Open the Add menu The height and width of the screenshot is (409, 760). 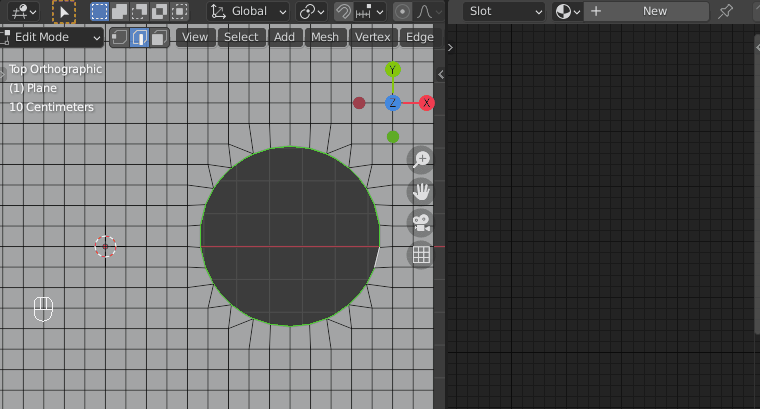point(285,37)
